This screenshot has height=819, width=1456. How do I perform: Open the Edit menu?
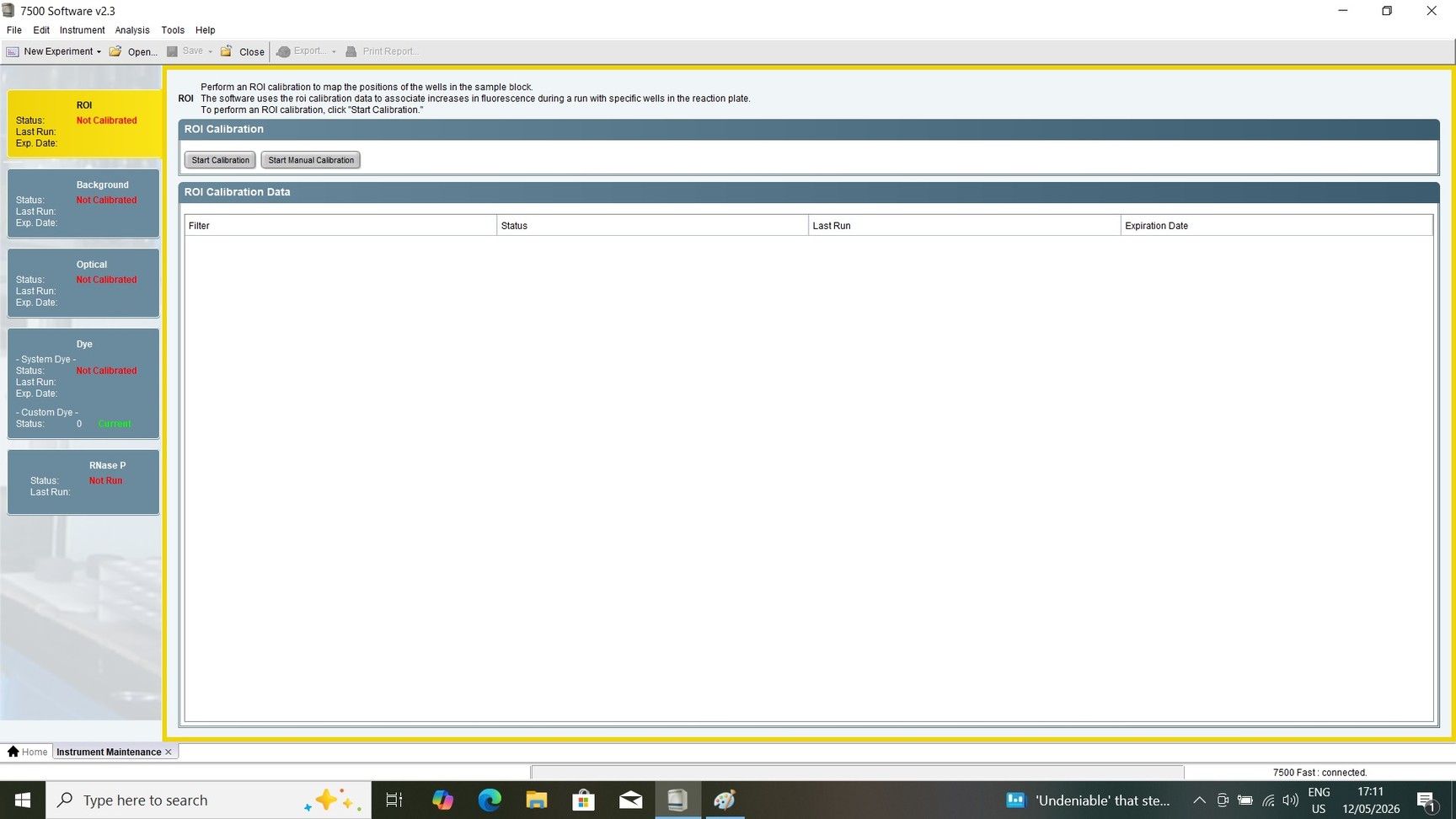pos(41,30)
